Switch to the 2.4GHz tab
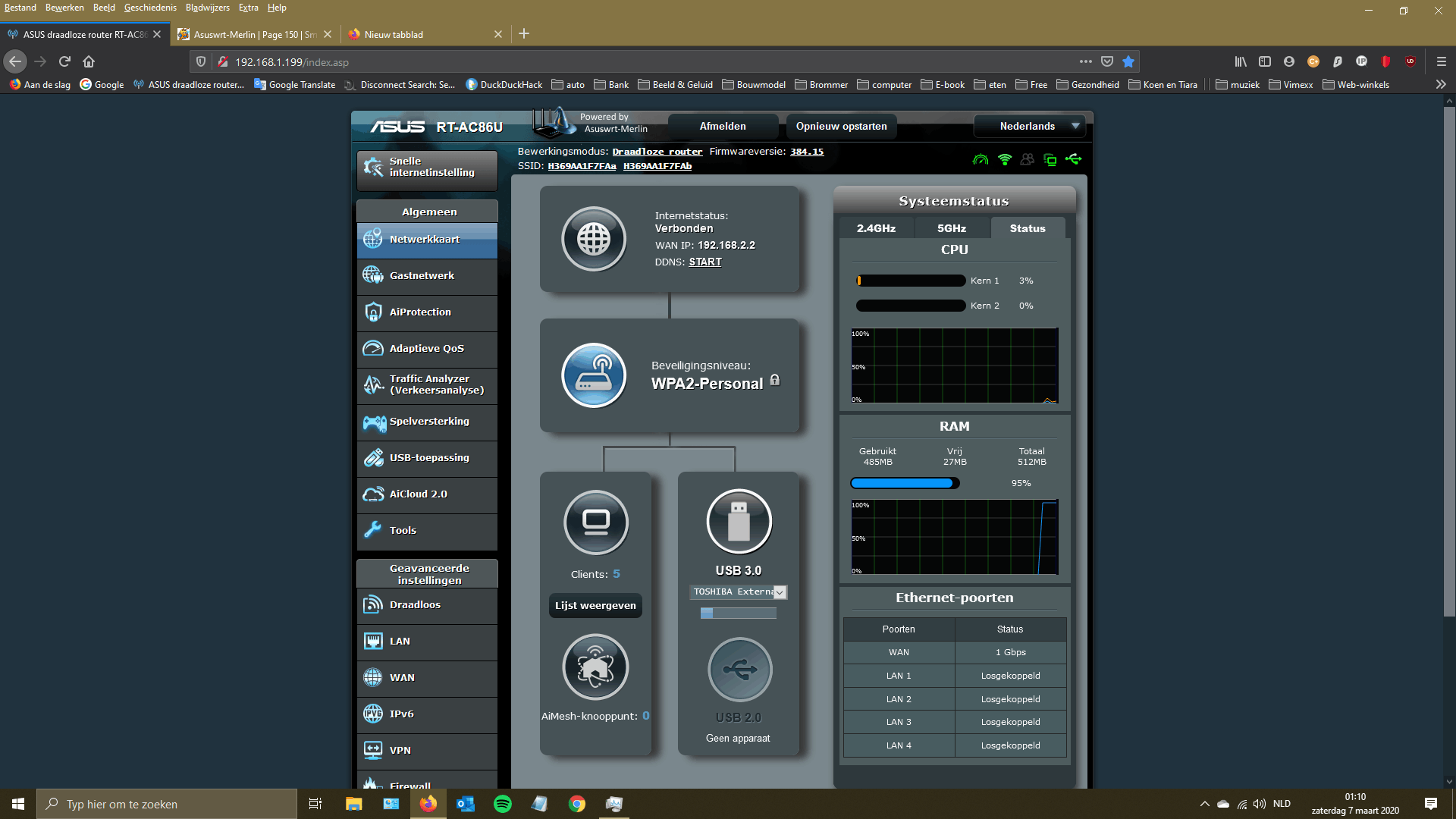The width and height of the screenshot is (1456, 819). coord(876,228)
